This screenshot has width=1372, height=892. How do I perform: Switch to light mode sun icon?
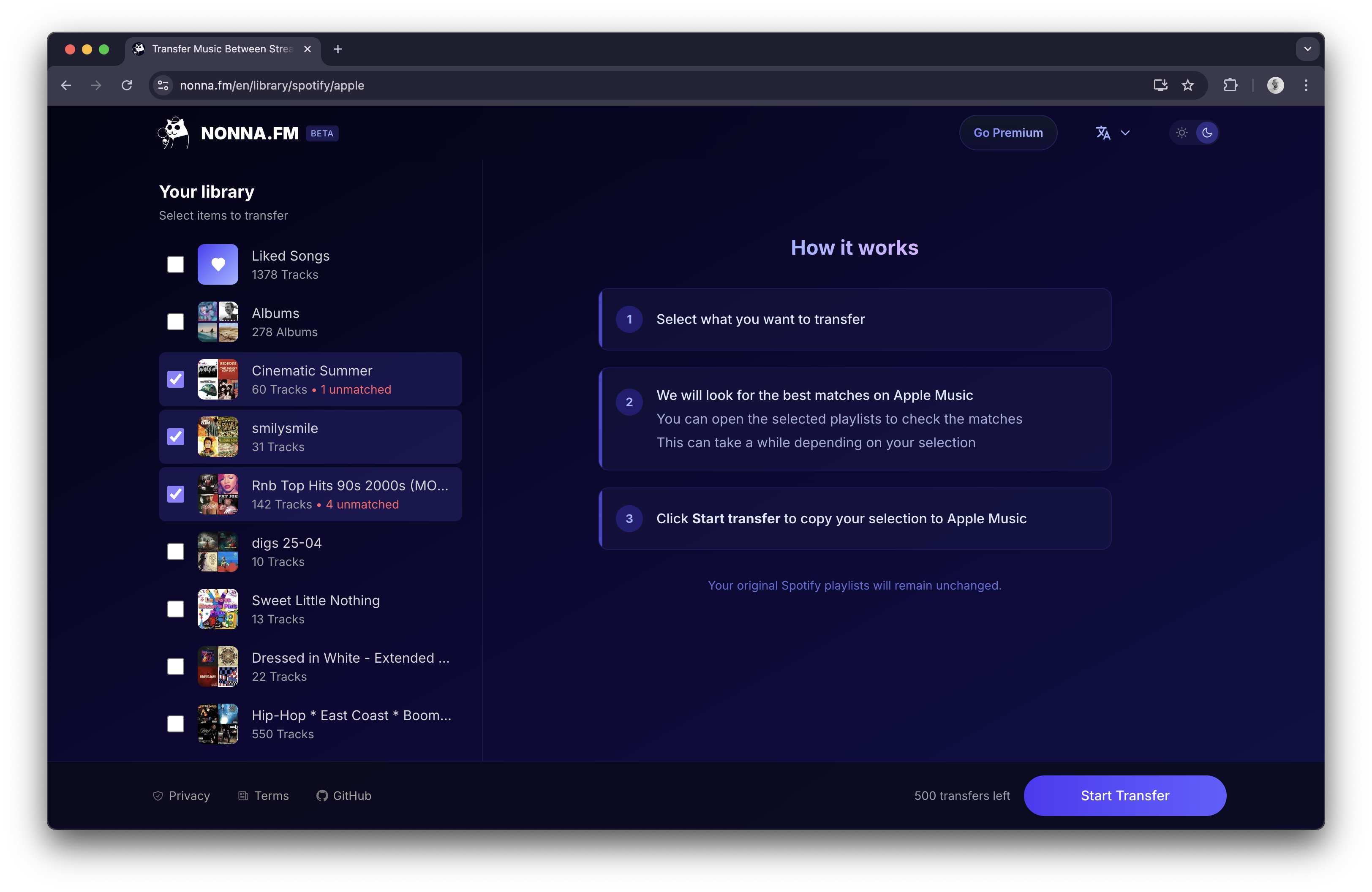[x=1182, y=133]
